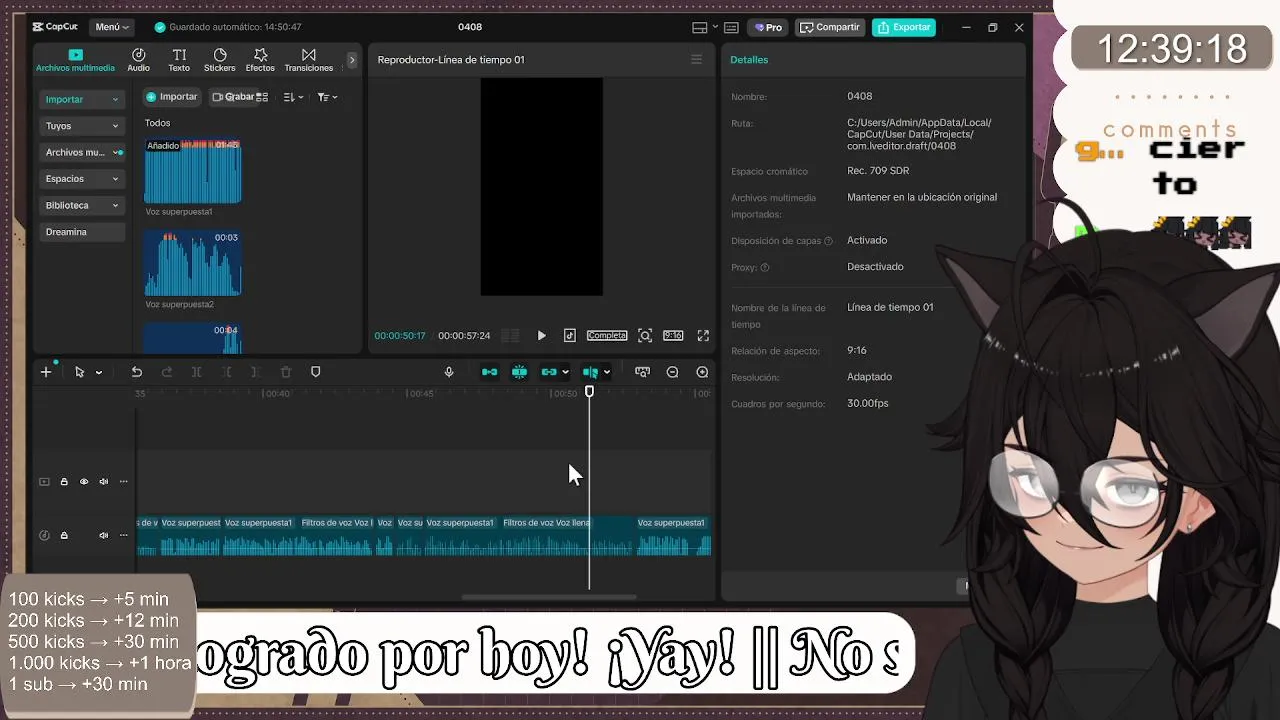Image resolution: width=1280 pixels, height=720 pixels.
Task: Open video track more options
Action: (x=124, y=482)
